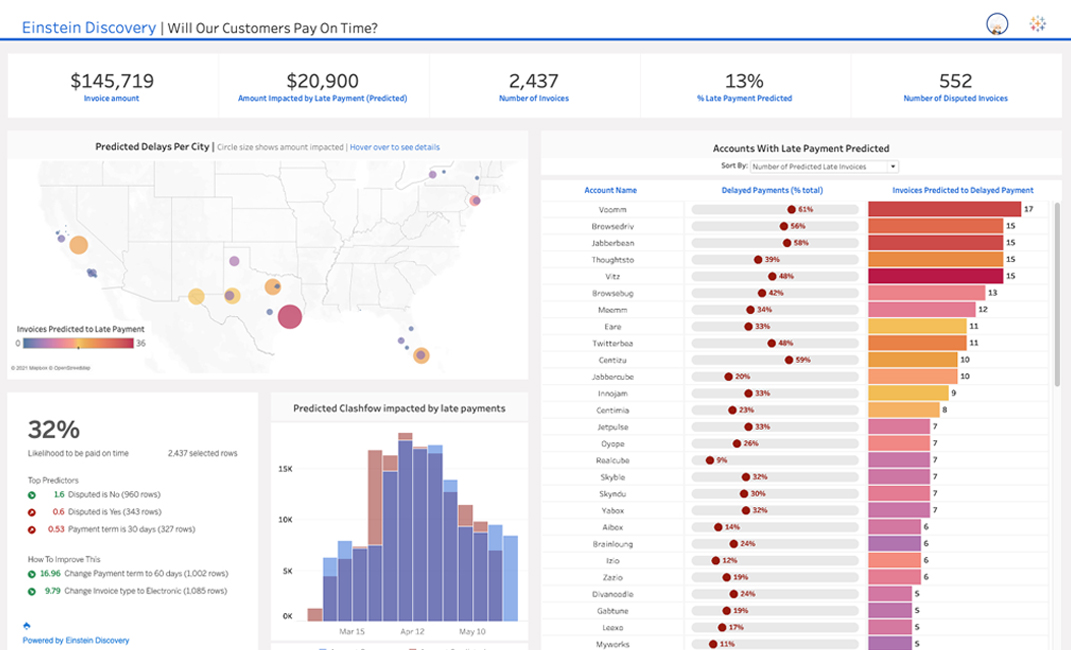
Task: Click red icon beside Payment term 30 days
Action: [32, 529]
